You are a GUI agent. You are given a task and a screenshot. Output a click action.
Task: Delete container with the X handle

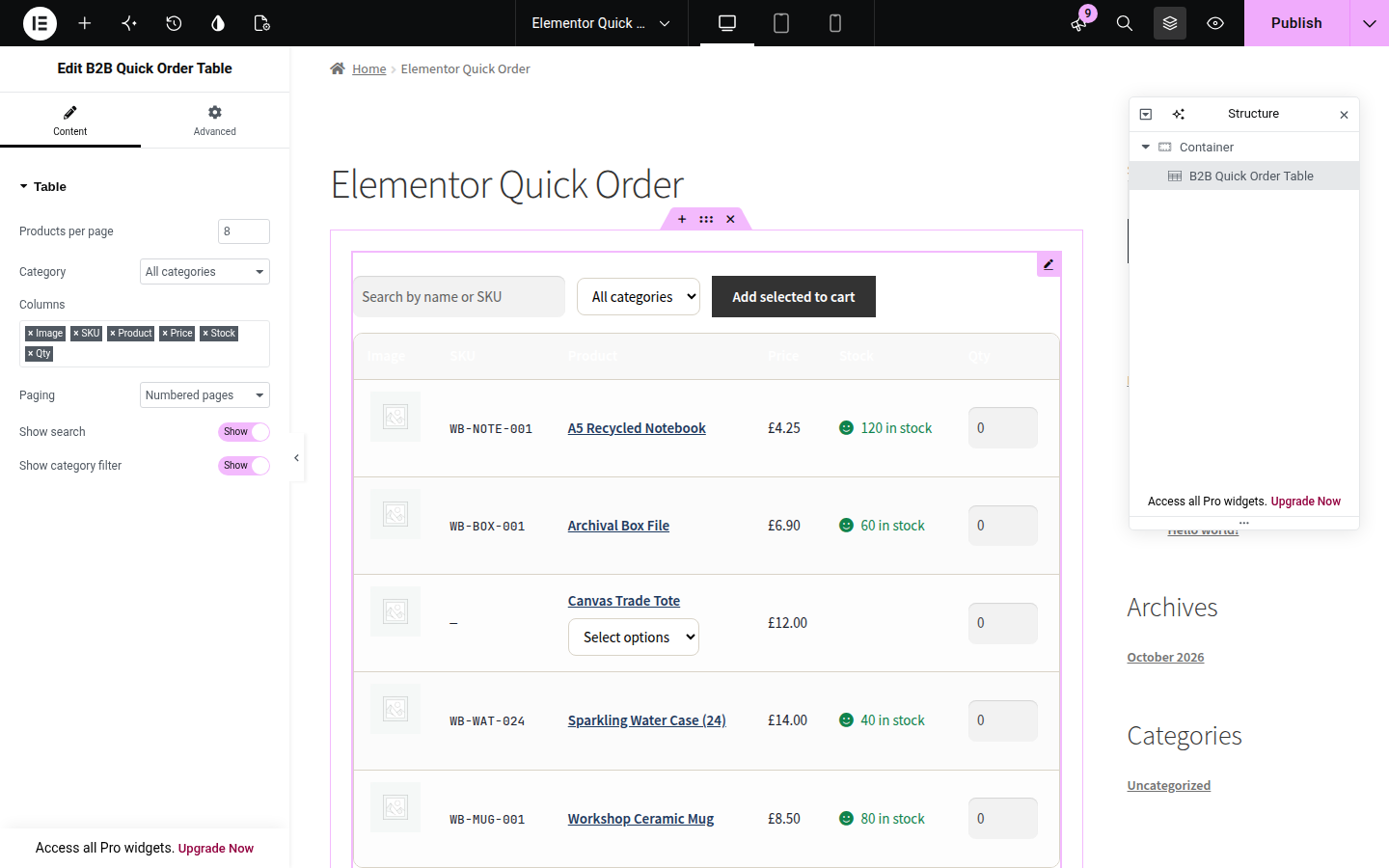731,219
